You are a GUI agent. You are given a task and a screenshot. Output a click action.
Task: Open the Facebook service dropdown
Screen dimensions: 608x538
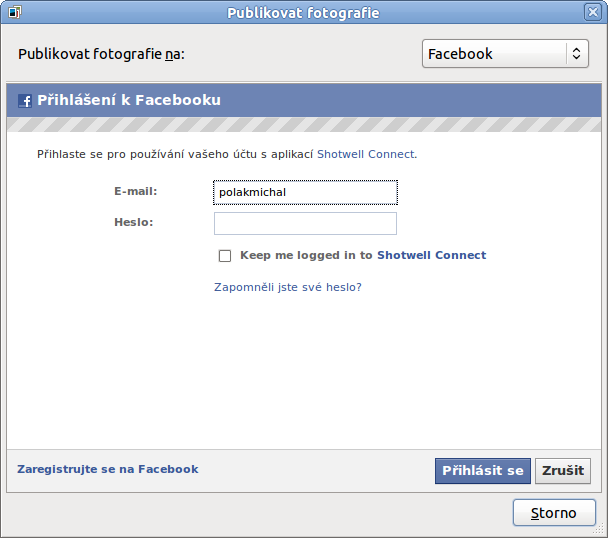[x=505, y=54]
